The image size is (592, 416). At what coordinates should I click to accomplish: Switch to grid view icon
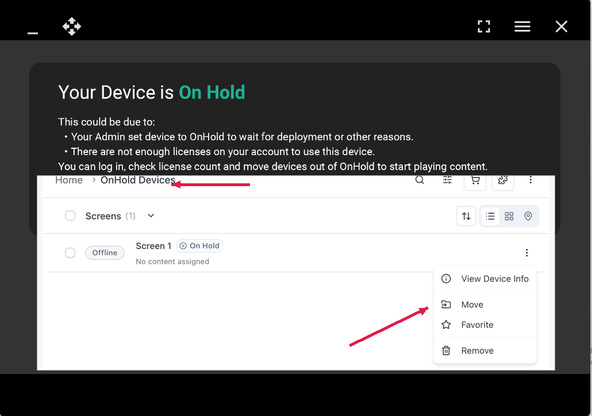point(509,216)
